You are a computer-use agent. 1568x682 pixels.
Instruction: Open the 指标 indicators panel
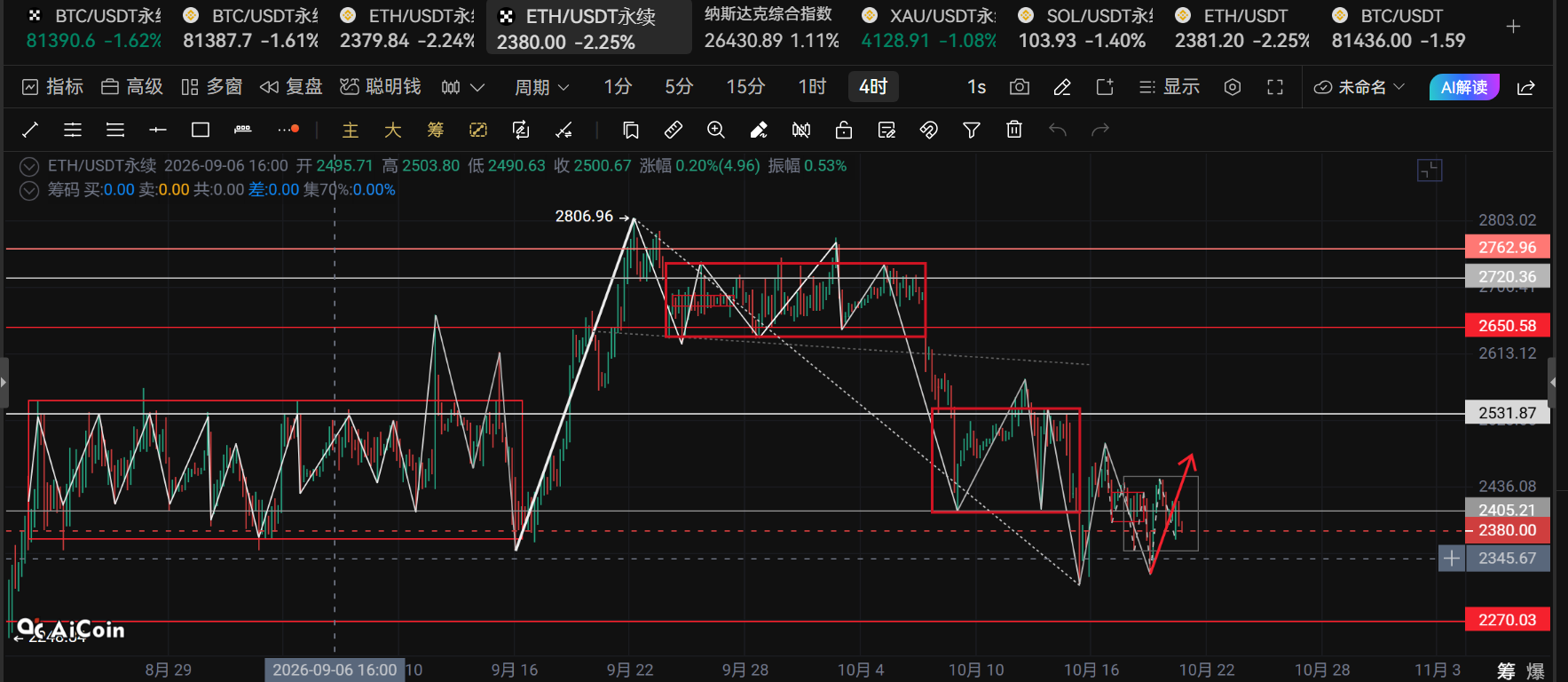53,87
